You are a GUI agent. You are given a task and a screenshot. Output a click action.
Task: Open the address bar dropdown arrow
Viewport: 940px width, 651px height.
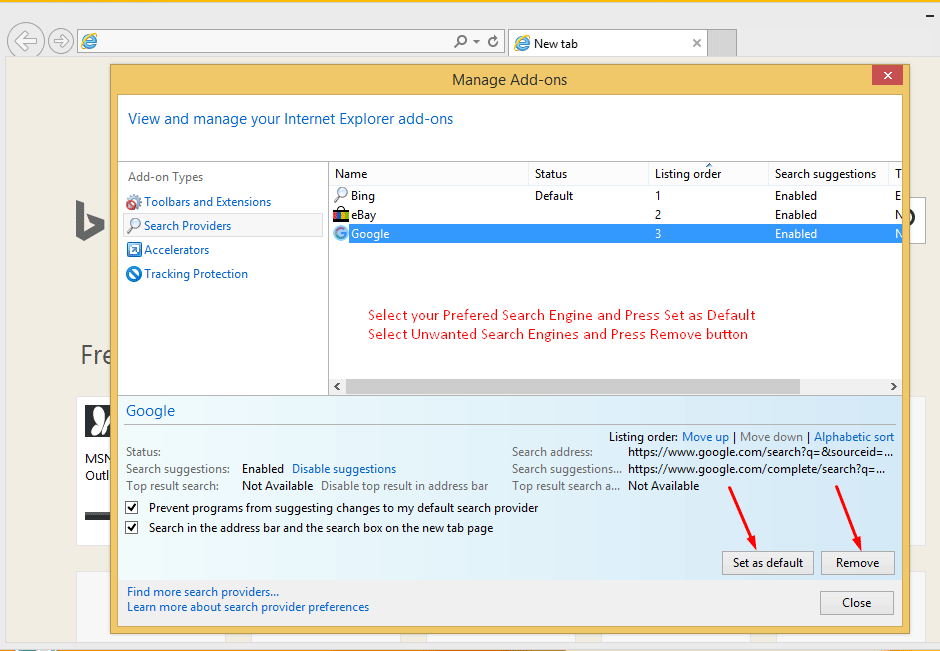477,41
